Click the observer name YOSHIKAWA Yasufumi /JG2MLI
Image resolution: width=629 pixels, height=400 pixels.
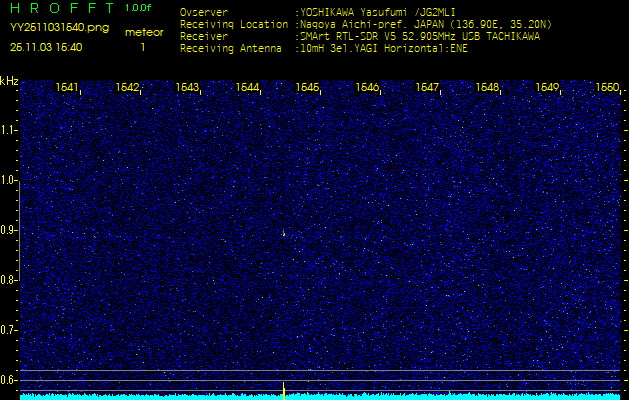tap(378, 13)
